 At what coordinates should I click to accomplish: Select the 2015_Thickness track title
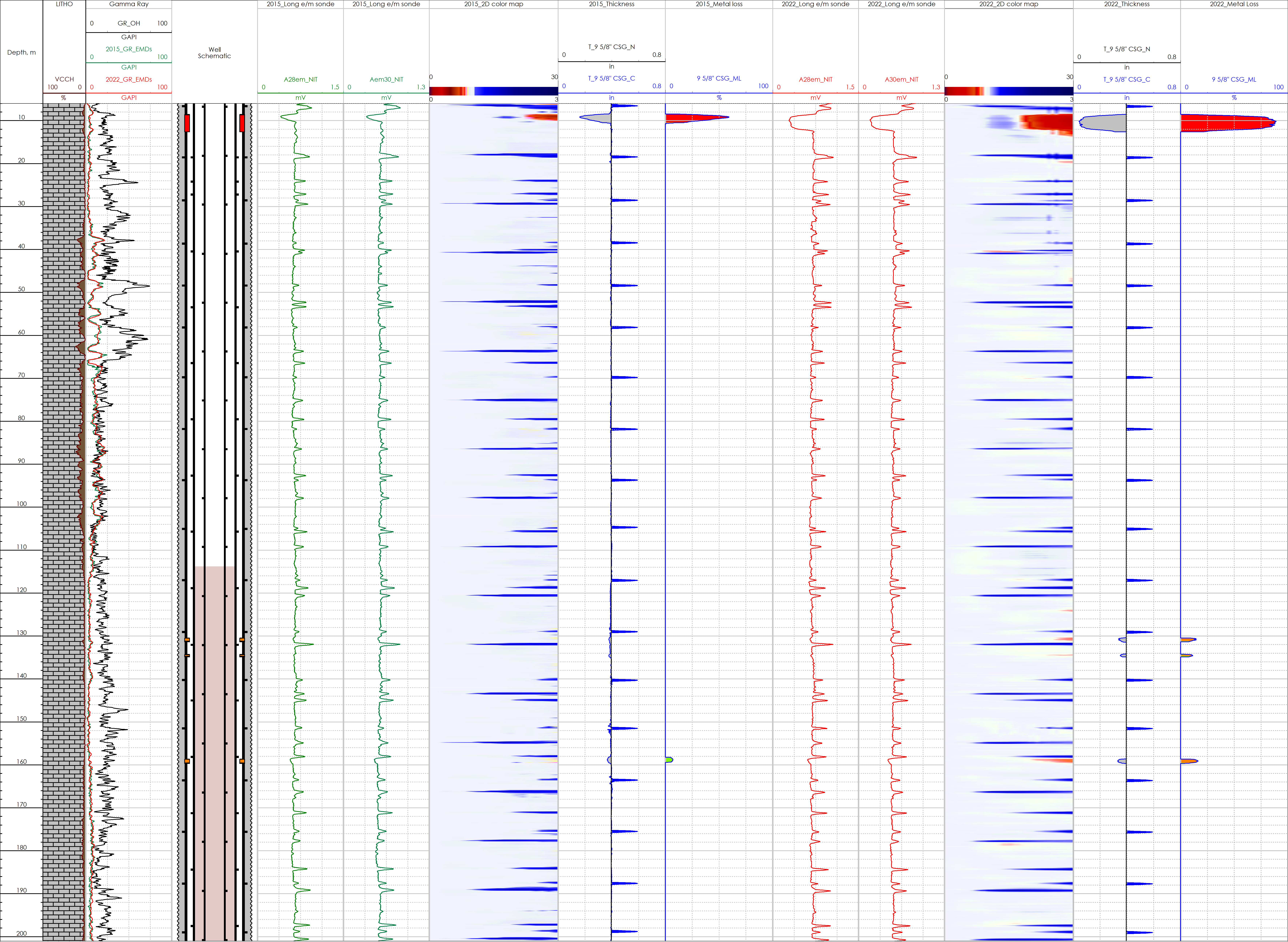pyautogui.click(x=612, y=4)
